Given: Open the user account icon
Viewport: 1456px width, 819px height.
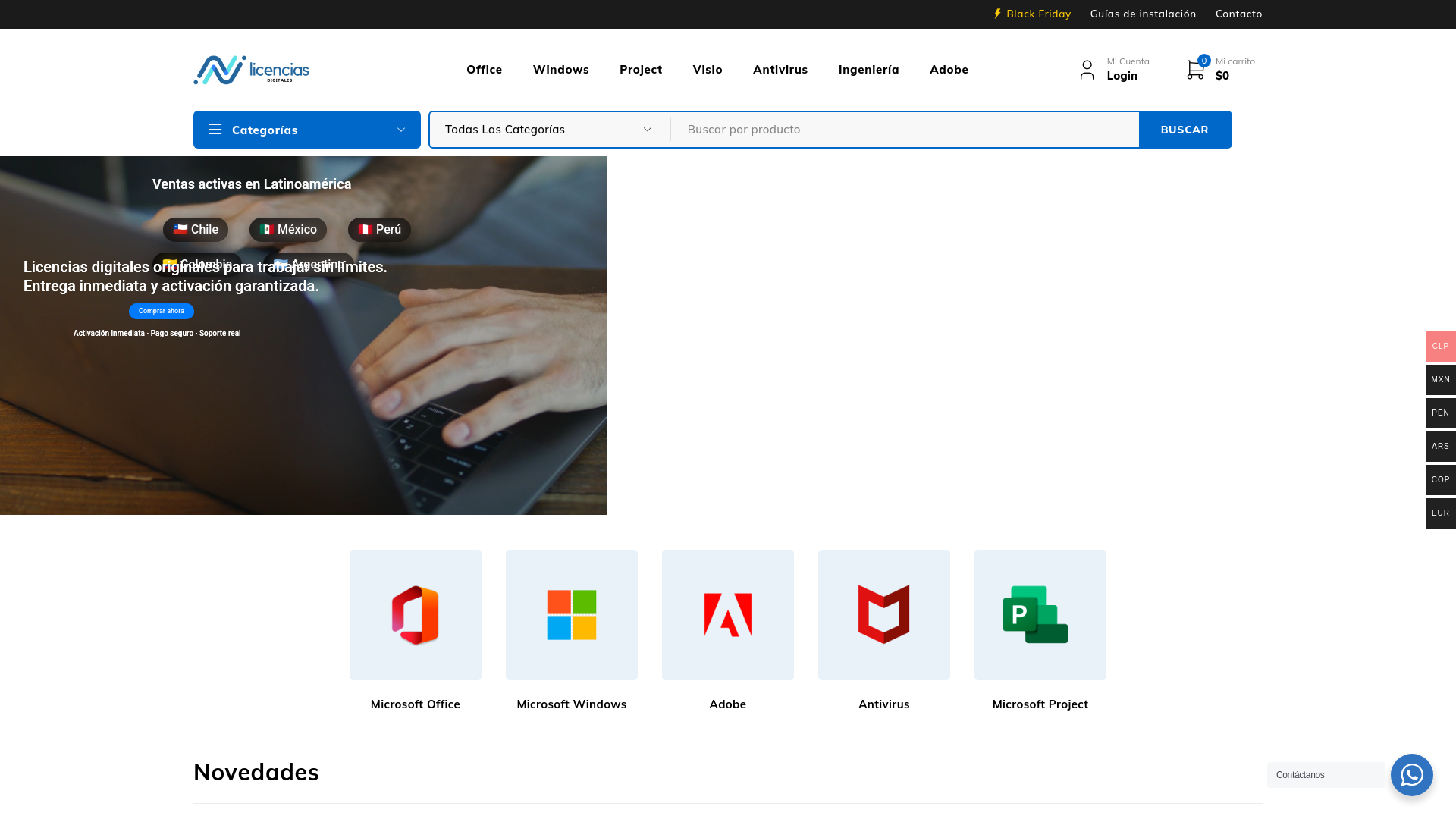Looking at the screenshot, I should (1087, 70).
